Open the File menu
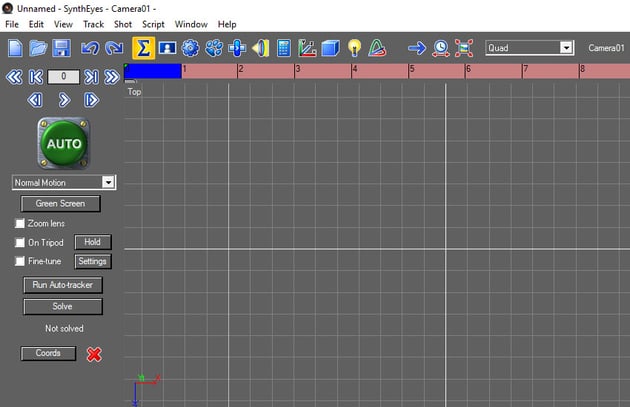Screen dimensions: 630x407 [x=12, y=24]
